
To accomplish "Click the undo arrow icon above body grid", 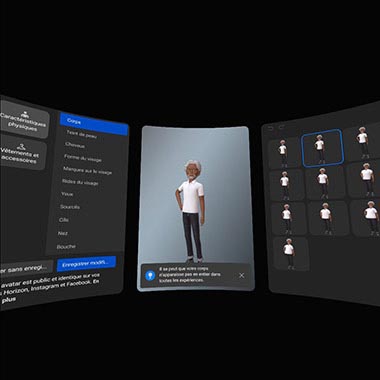I will pos(271,128).
